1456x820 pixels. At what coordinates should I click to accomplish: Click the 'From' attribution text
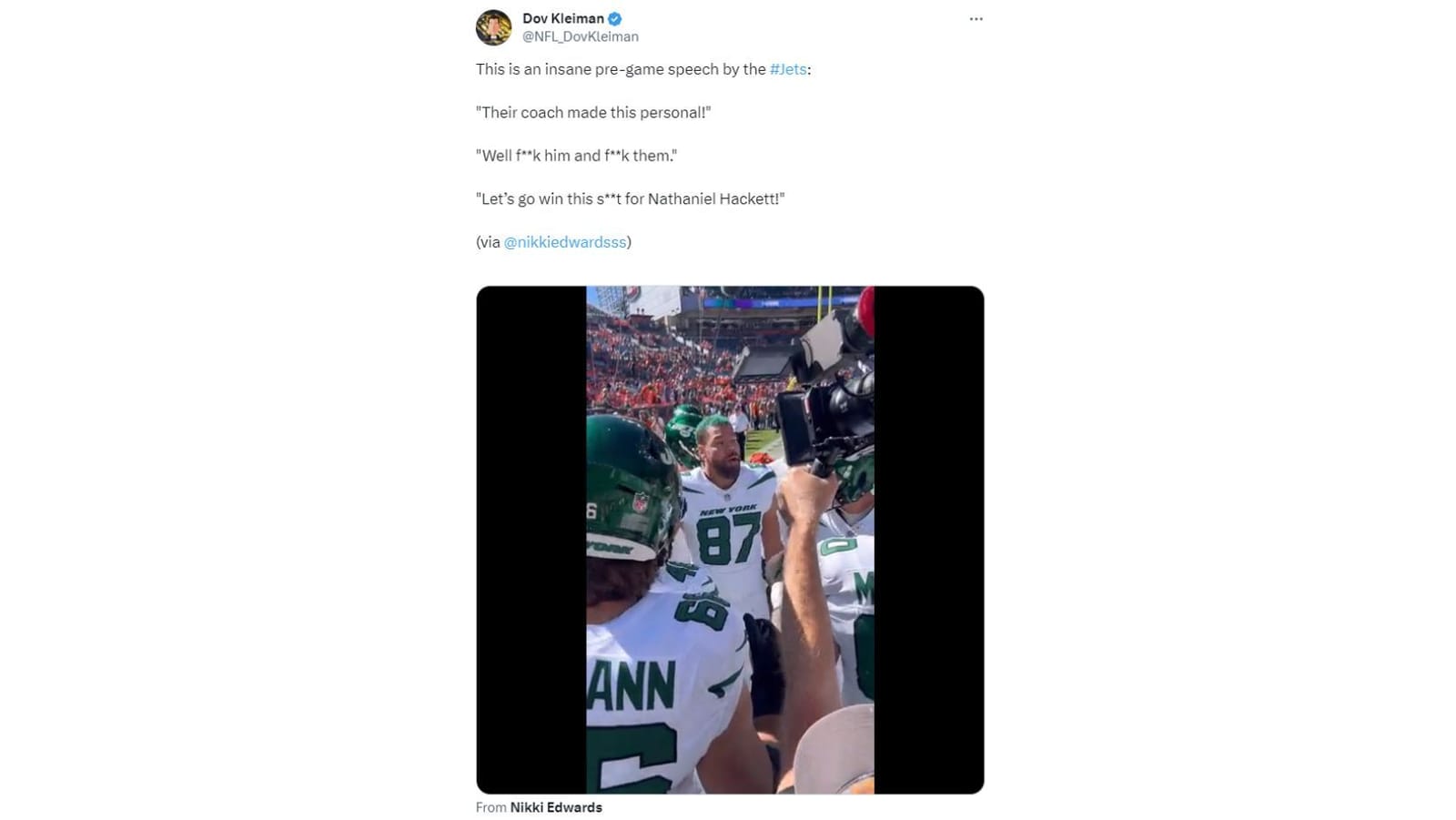tap(491, 806)
